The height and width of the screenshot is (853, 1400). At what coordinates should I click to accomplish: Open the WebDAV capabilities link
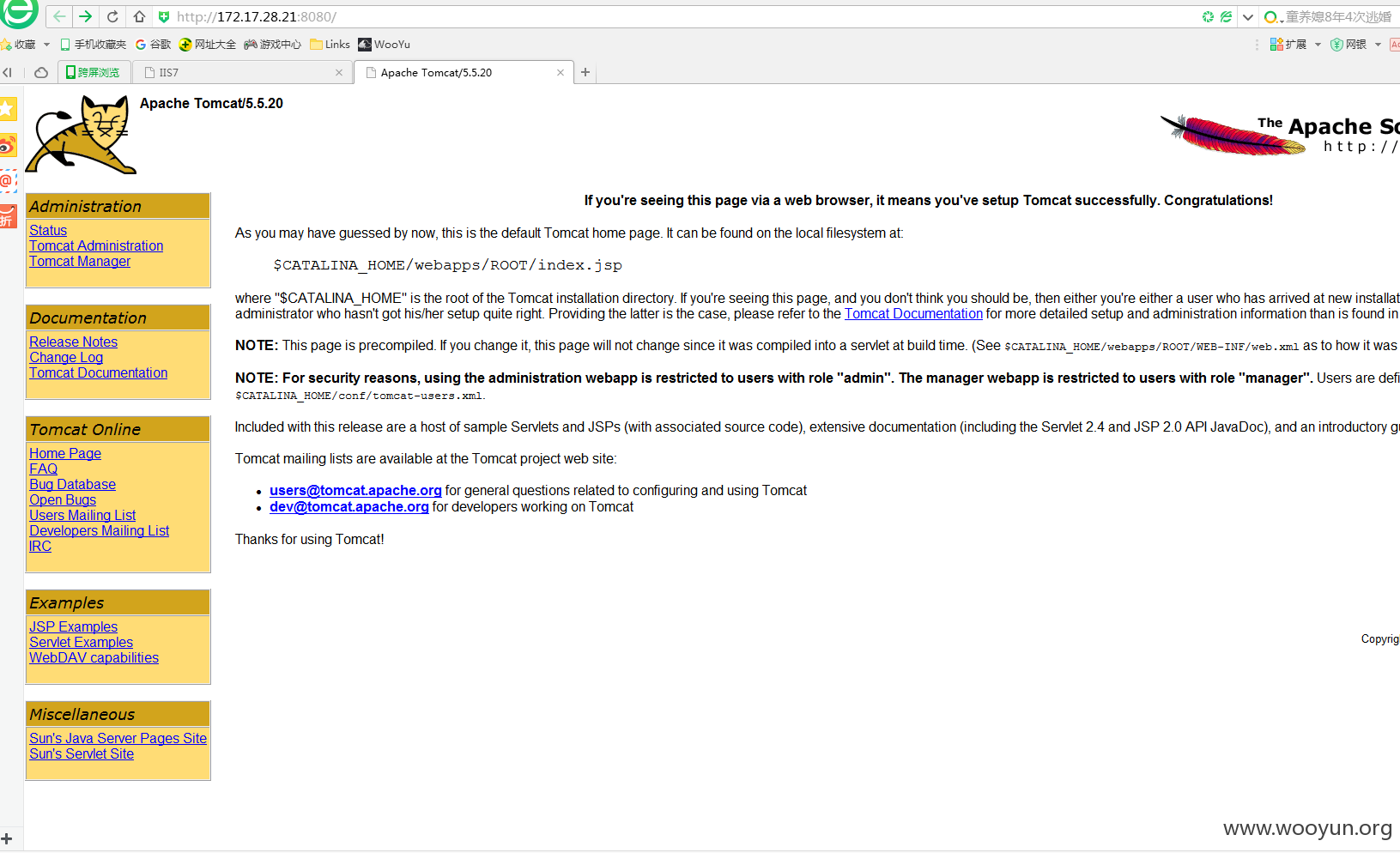coord(94,657)
